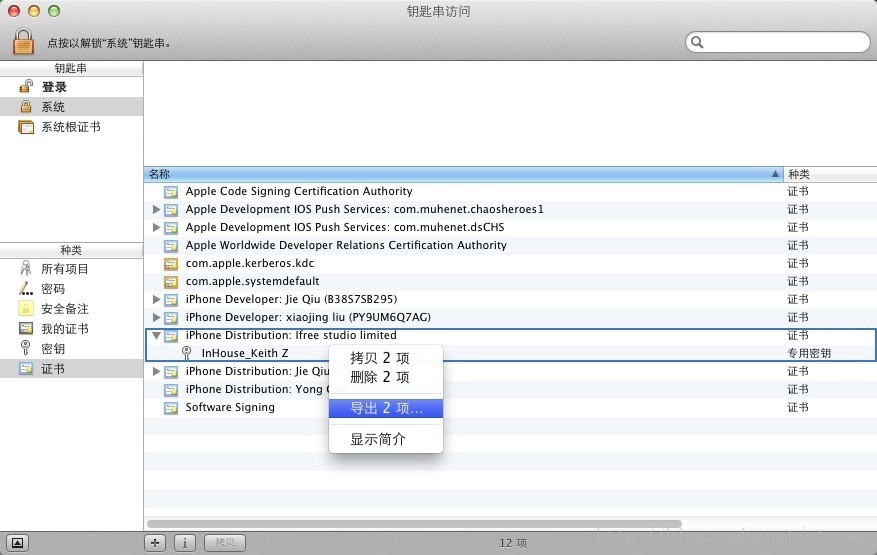The height and width of the screenshot is (555, 877).
Task: Select the 系统 keychain lock icon
Action: point(26,106)
